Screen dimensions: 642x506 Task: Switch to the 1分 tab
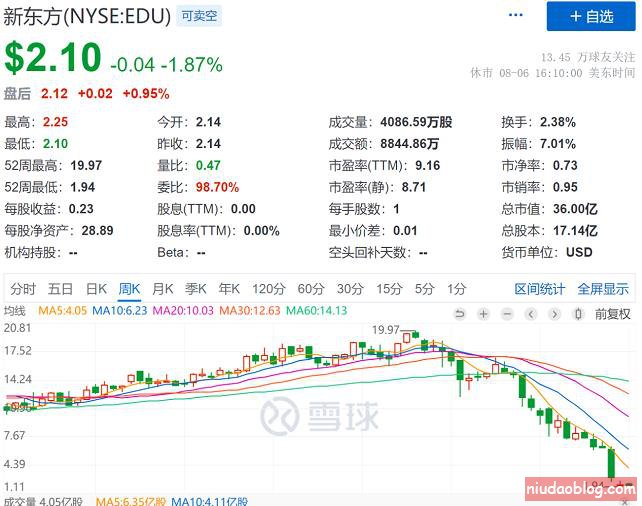point(457,289)
